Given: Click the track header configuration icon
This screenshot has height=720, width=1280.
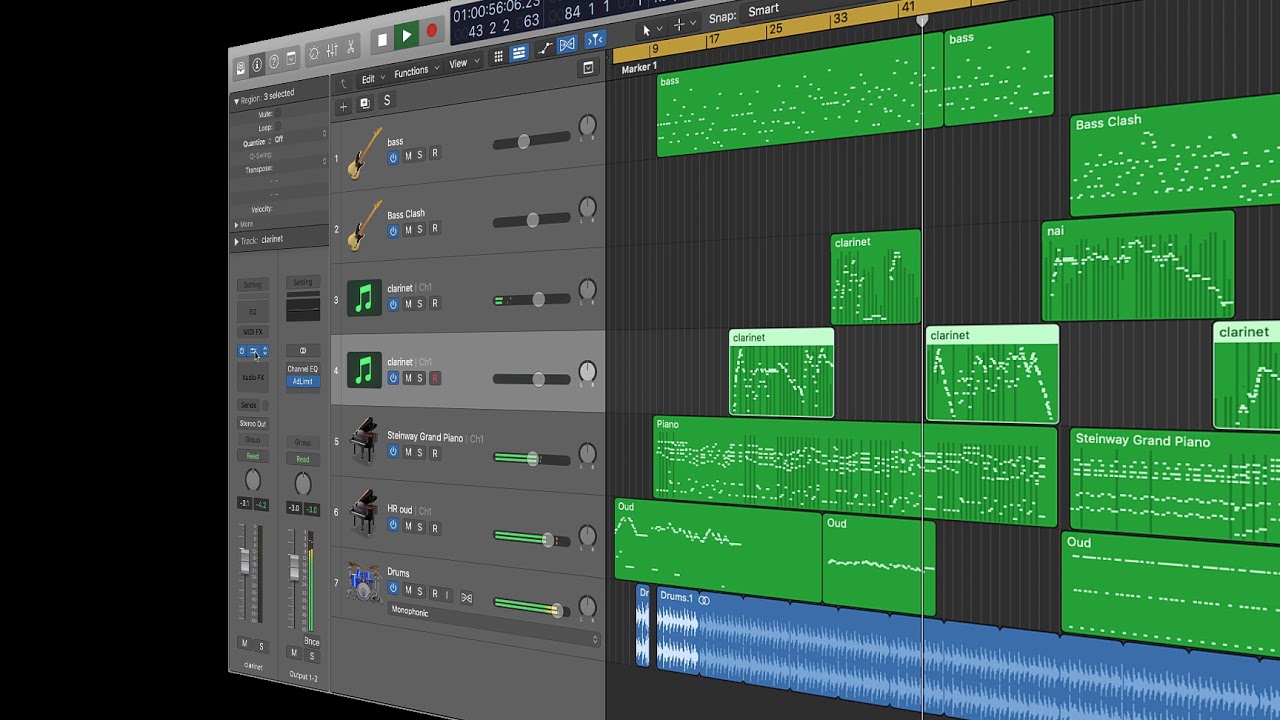Looking at the screenshot, I should (x=588, y=68).
